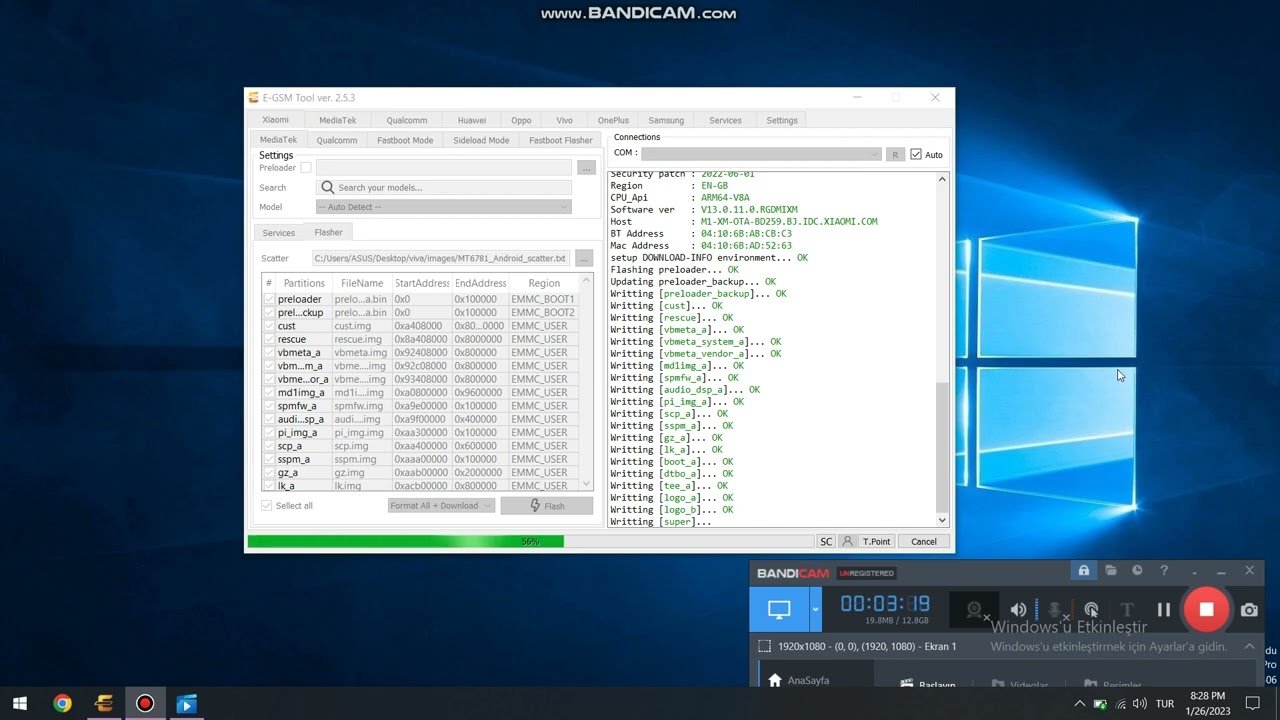Click the flashing progress bar at 56%

530,541
